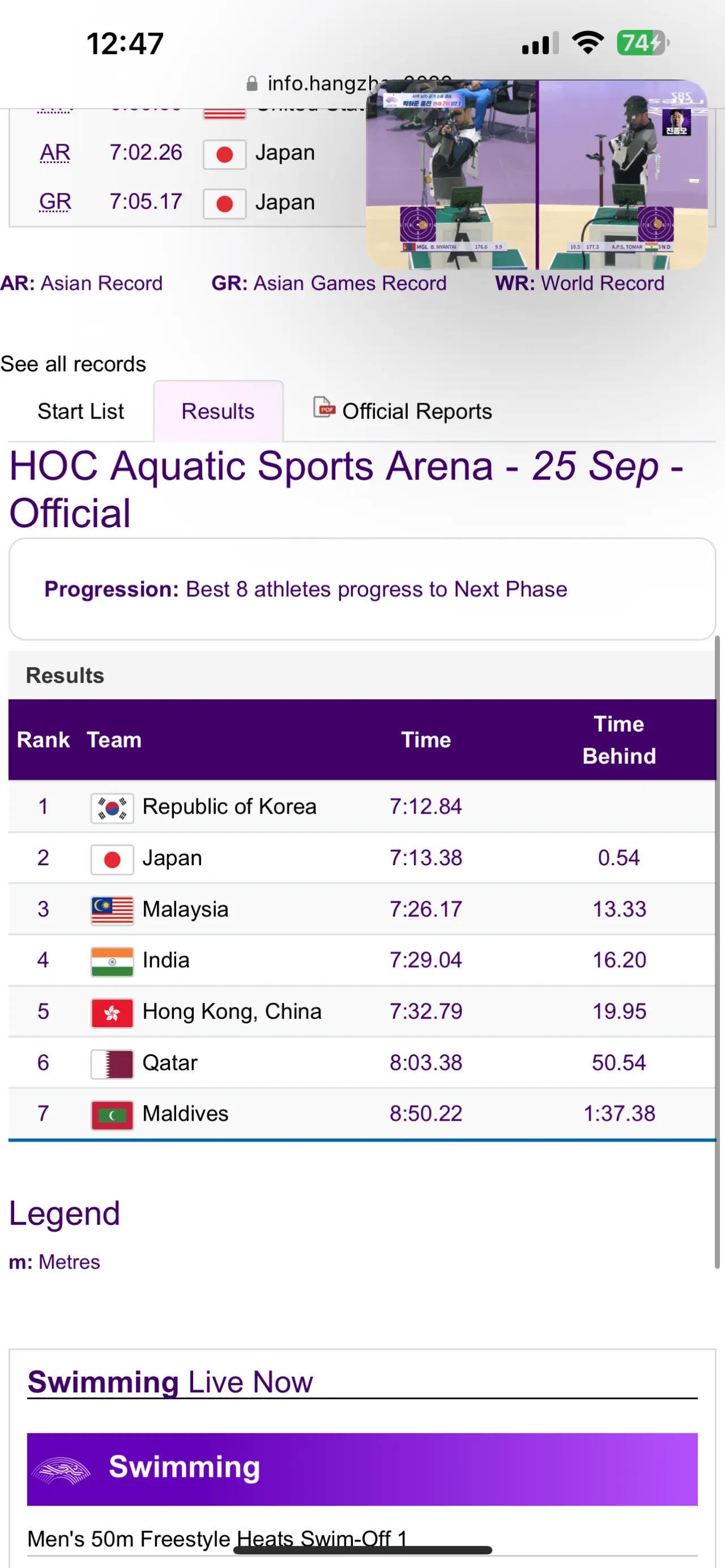Screen dimensions: 725x1568
Task: Tap the India flag icon
Action: click(x=112, y=961)
